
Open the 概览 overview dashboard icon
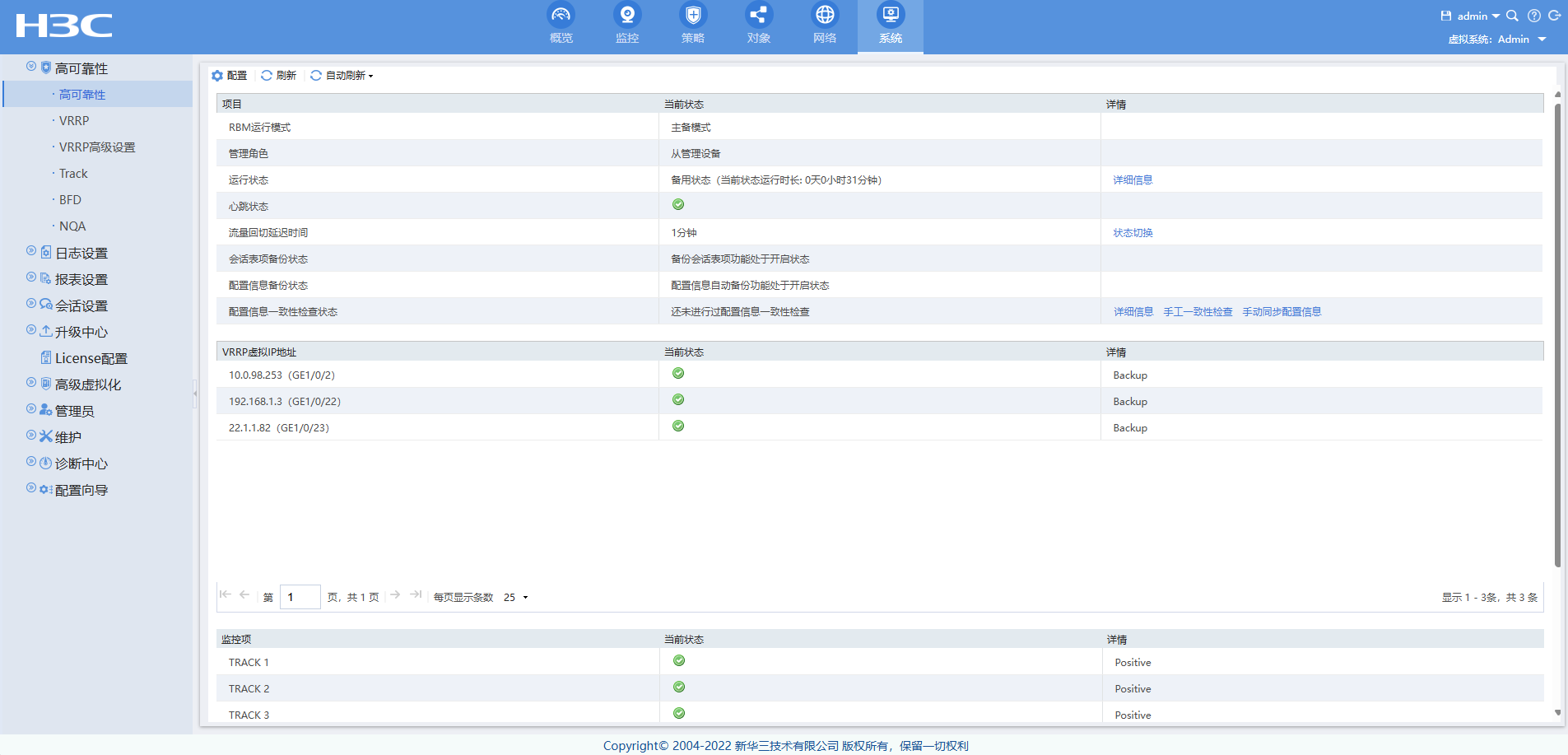click(x=561, y=15)
